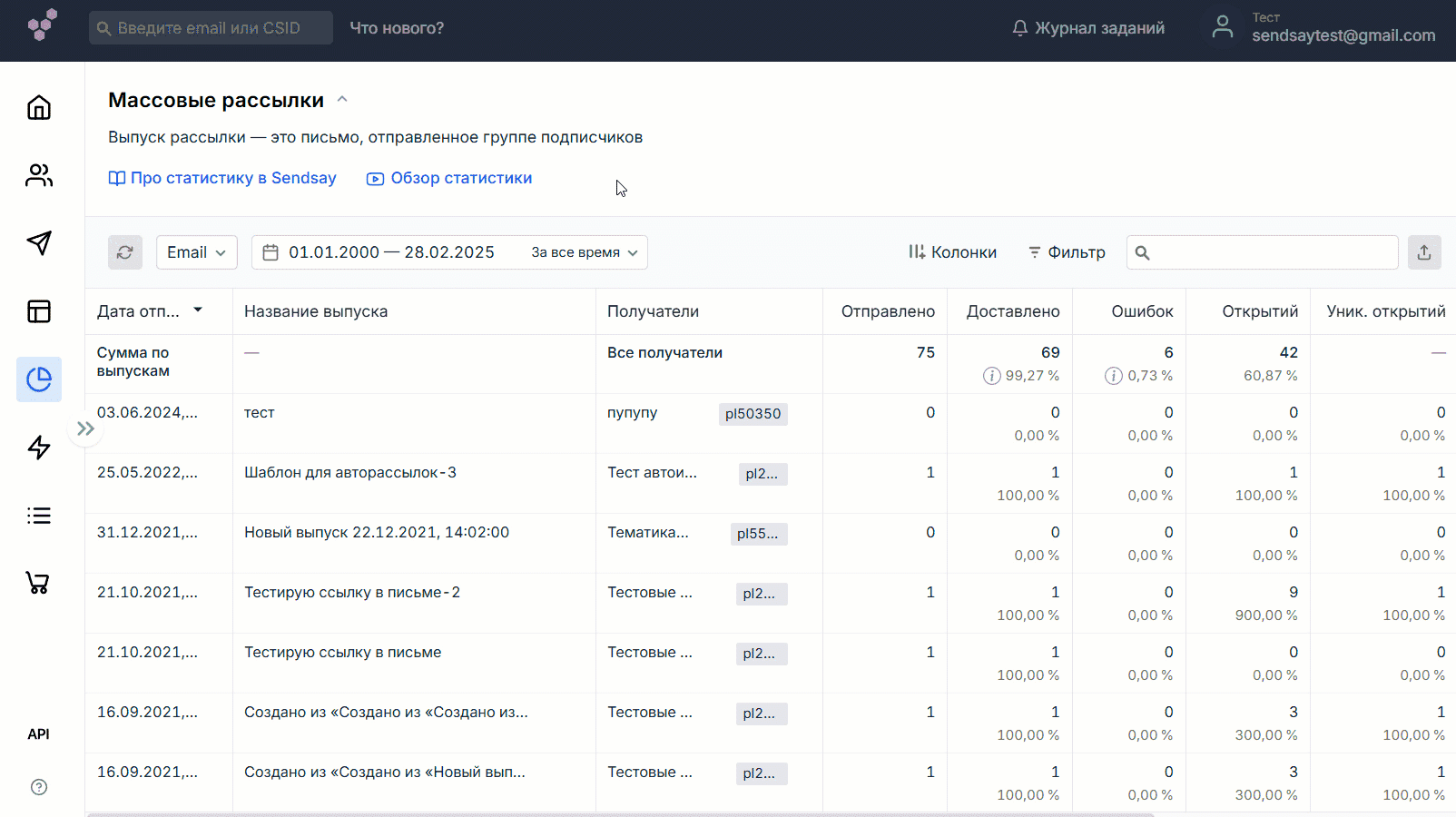1456x817 pixels.
Task: Open shopping cart icon in sidebar
Action: [x=39, y=583]
